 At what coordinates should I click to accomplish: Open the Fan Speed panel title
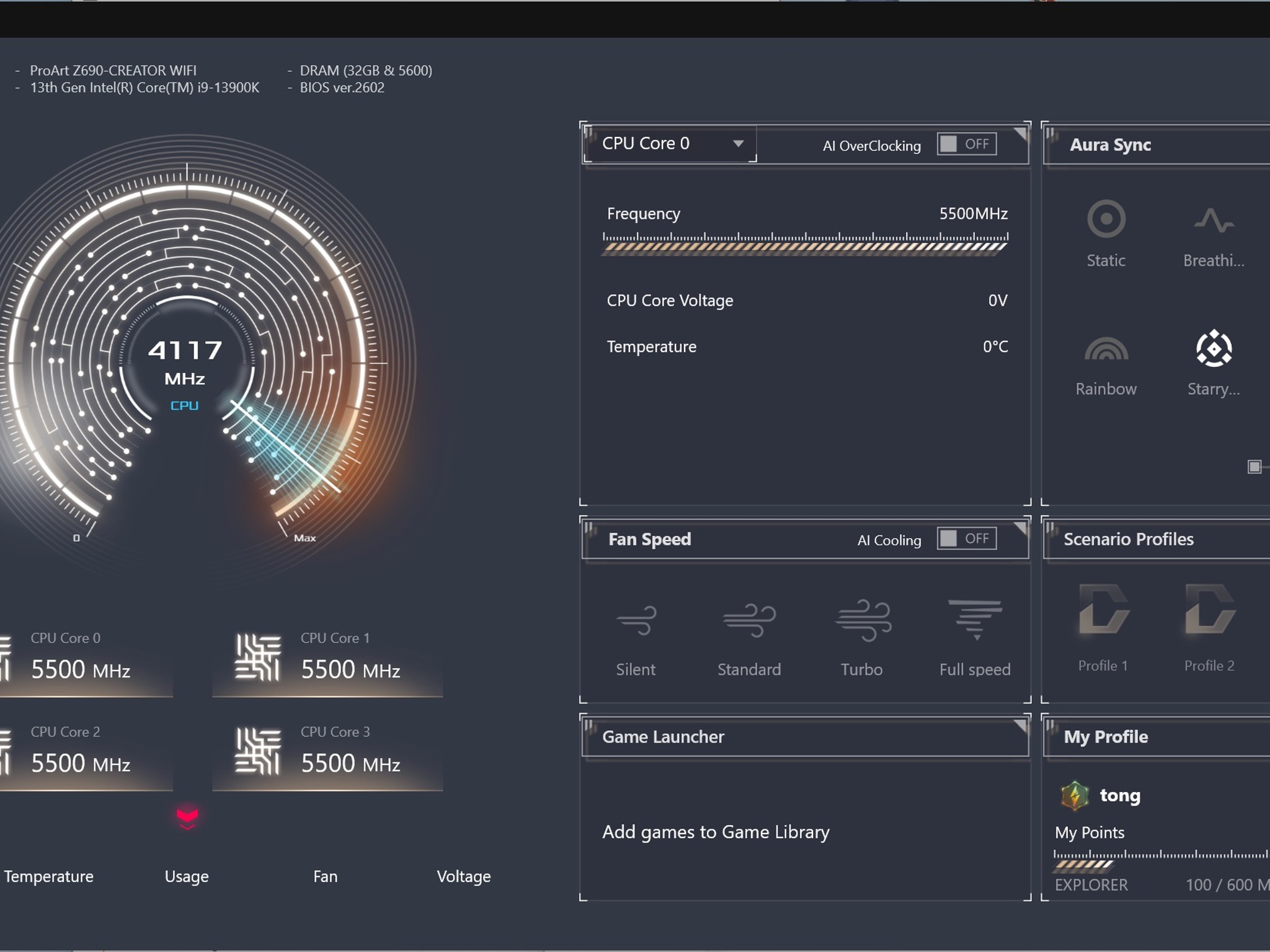[x=650, y=539]
